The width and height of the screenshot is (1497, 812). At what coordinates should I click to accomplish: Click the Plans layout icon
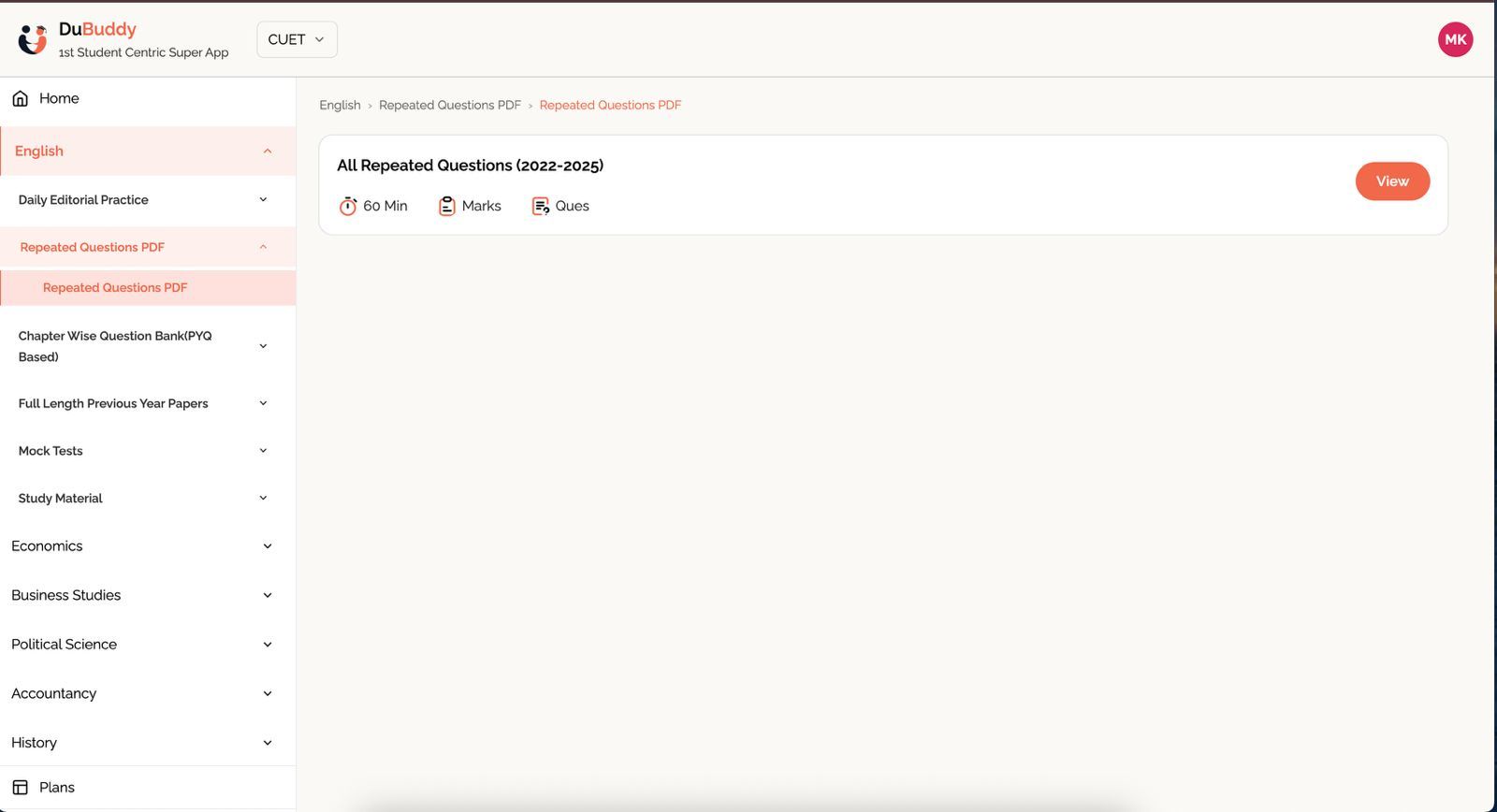[20, 788]
